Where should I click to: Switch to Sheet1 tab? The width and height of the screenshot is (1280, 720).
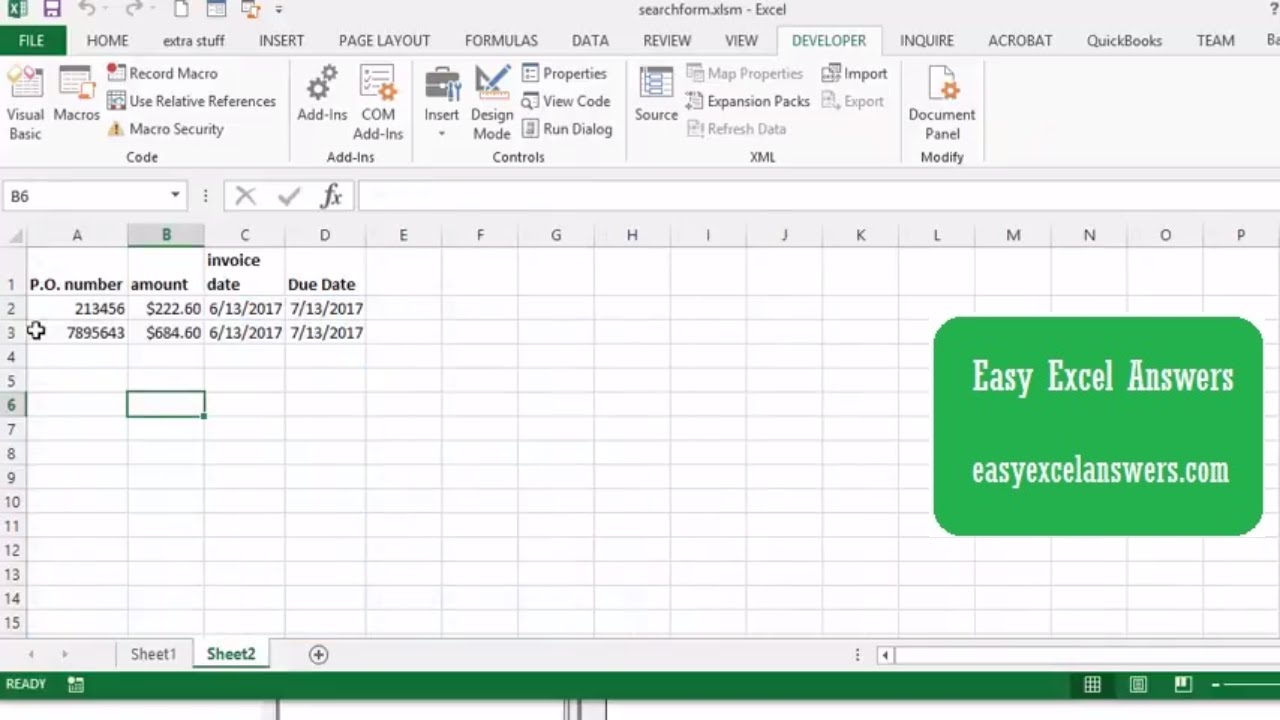pyautogui.click(x=153, y=654)
